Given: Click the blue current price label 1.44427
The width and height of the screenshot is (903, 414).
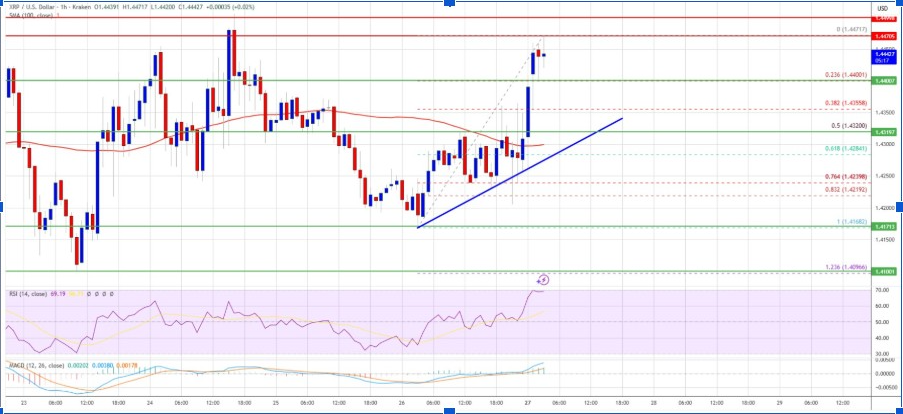Looking at the screenshot, I should click(885, 56).
